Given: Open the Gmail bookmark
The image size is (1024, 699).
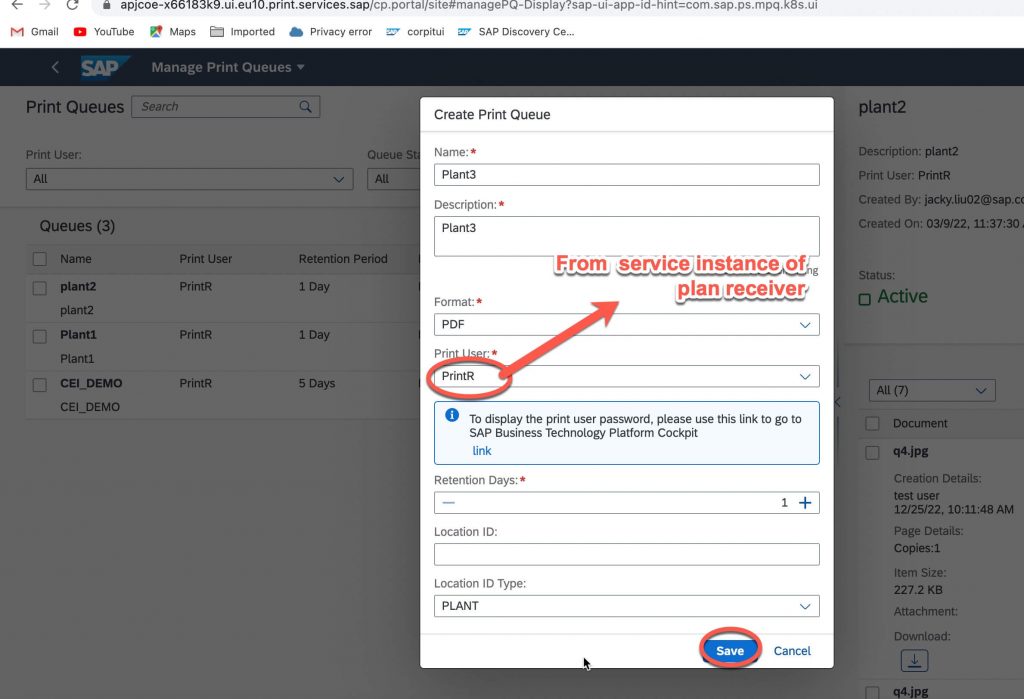Looking at the screenshot, I should [x=35, y=31].
